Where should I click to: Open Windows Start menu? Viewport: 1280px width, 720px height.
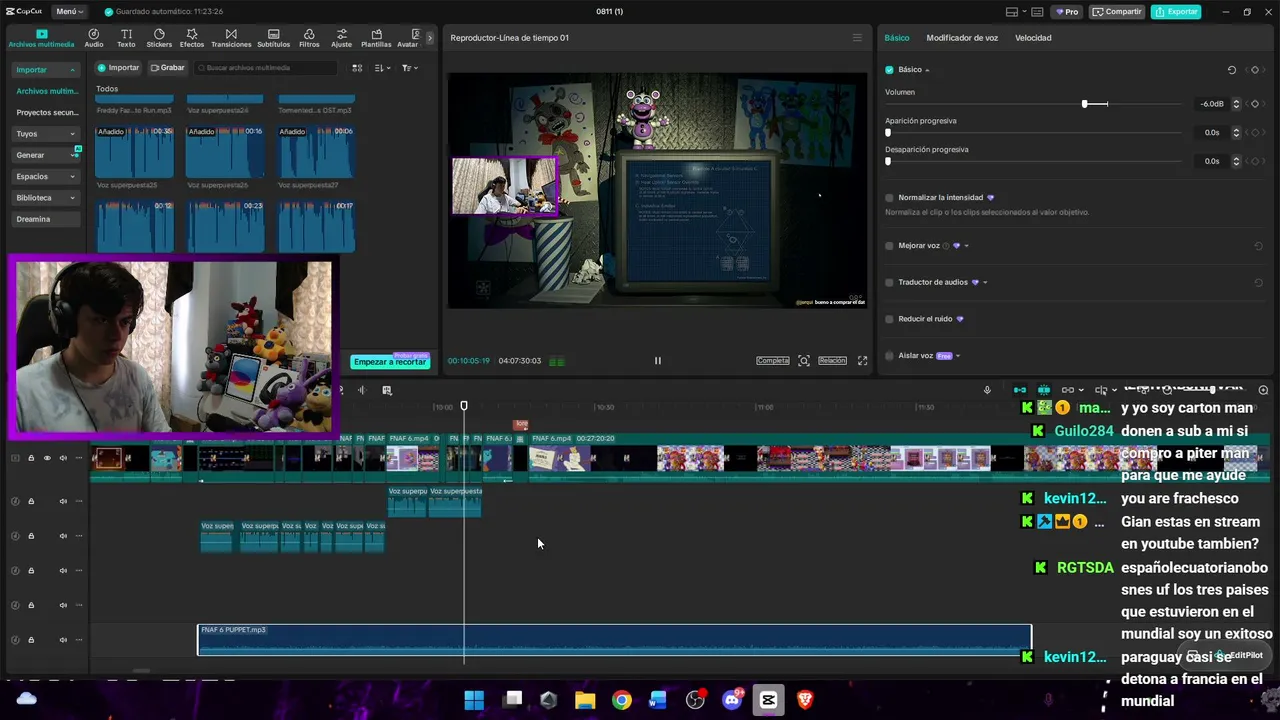coord(474,700)
